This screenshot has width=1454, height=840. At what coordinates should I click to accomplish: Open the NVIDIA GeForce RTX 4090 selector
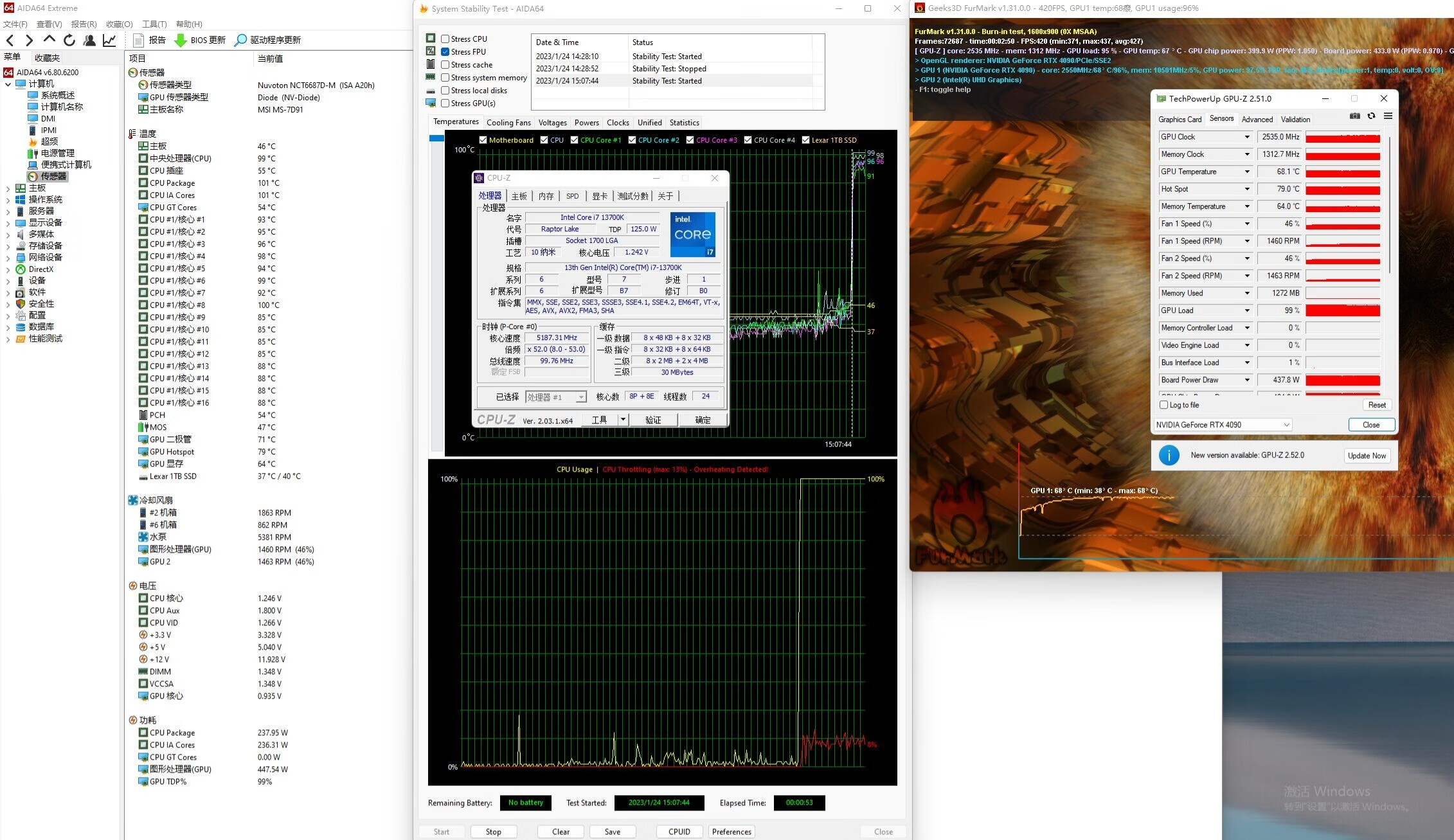1223,425
